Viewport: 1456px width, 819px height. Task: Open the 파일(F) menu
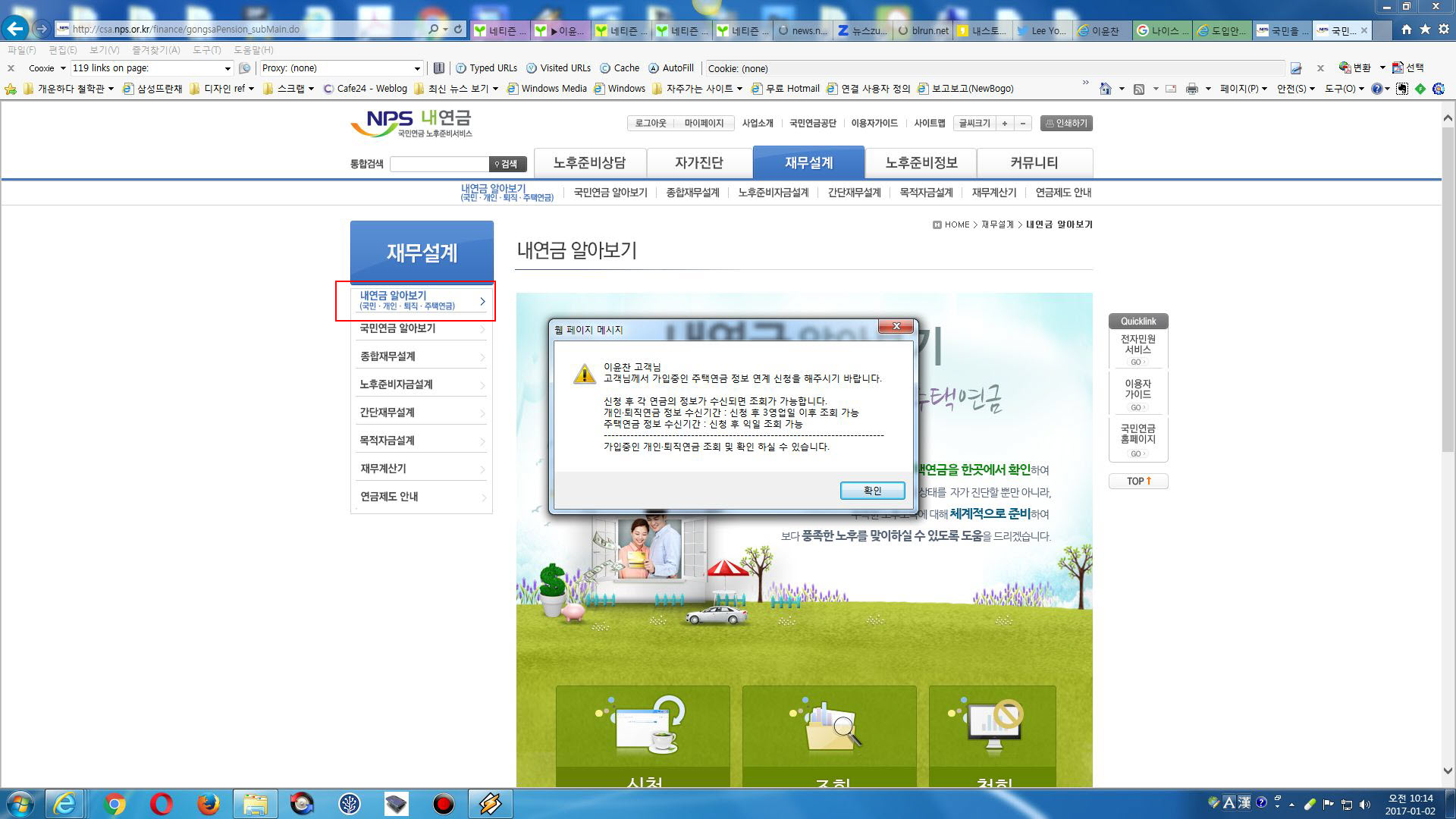click(x=21, y=50)
